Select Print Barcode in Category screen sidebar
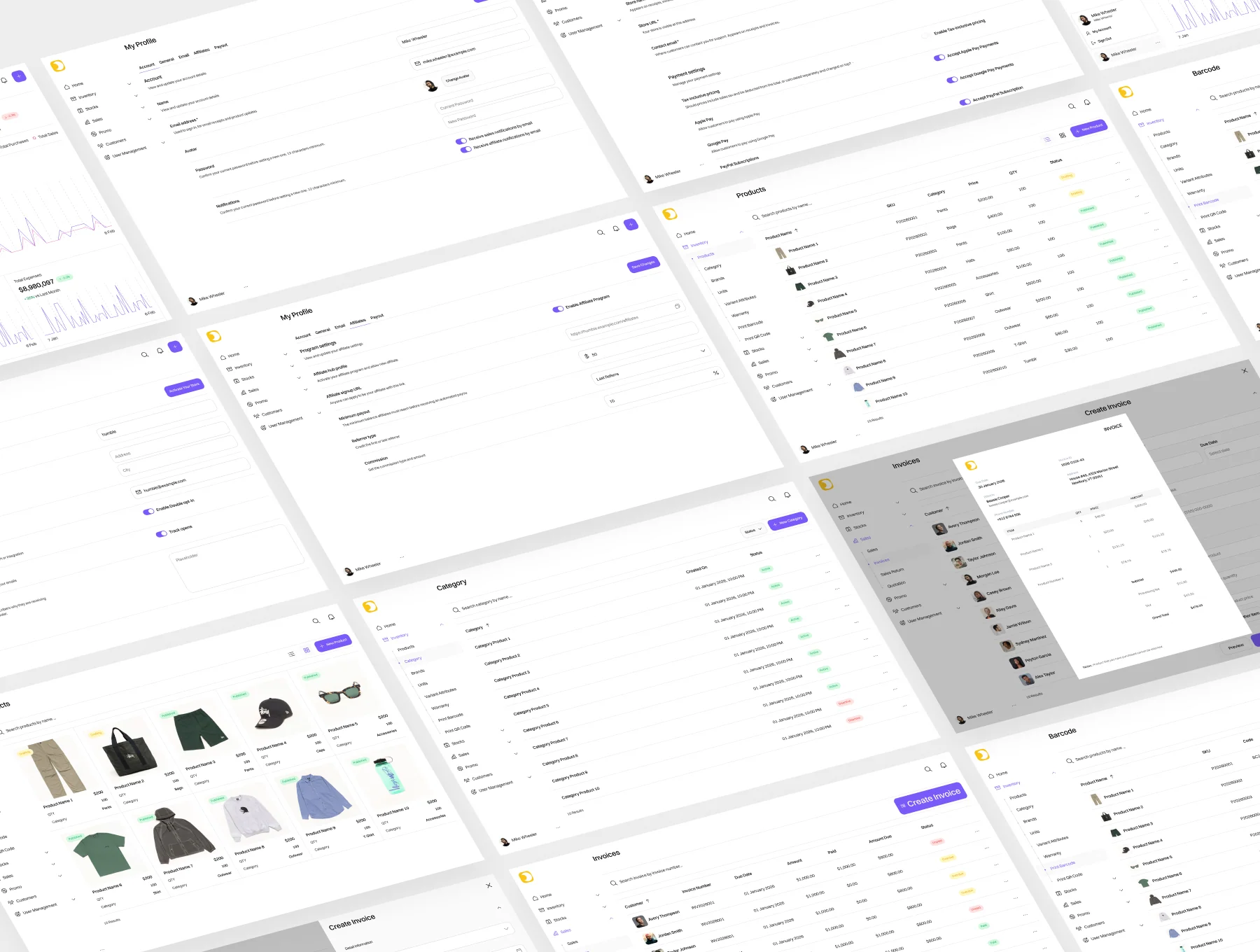Screen dimensions: 1260x952 [x=450, y=717]
